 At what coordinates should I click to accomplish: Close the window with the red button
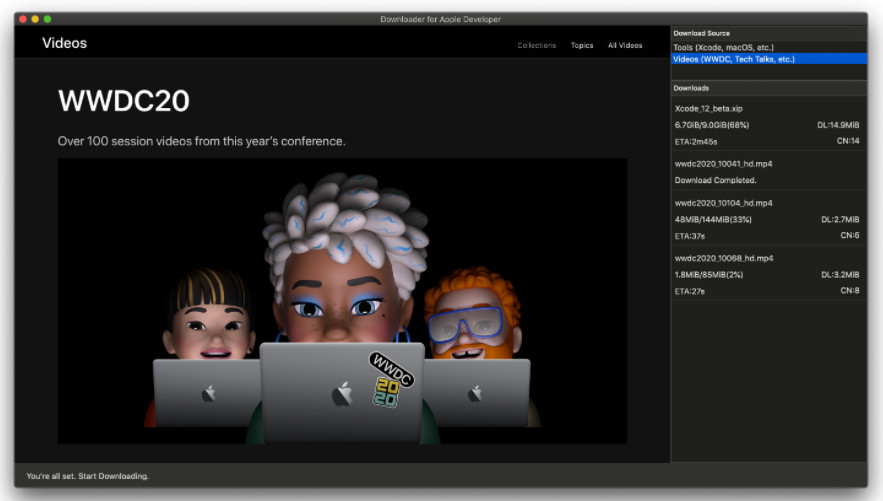point(23,19)
